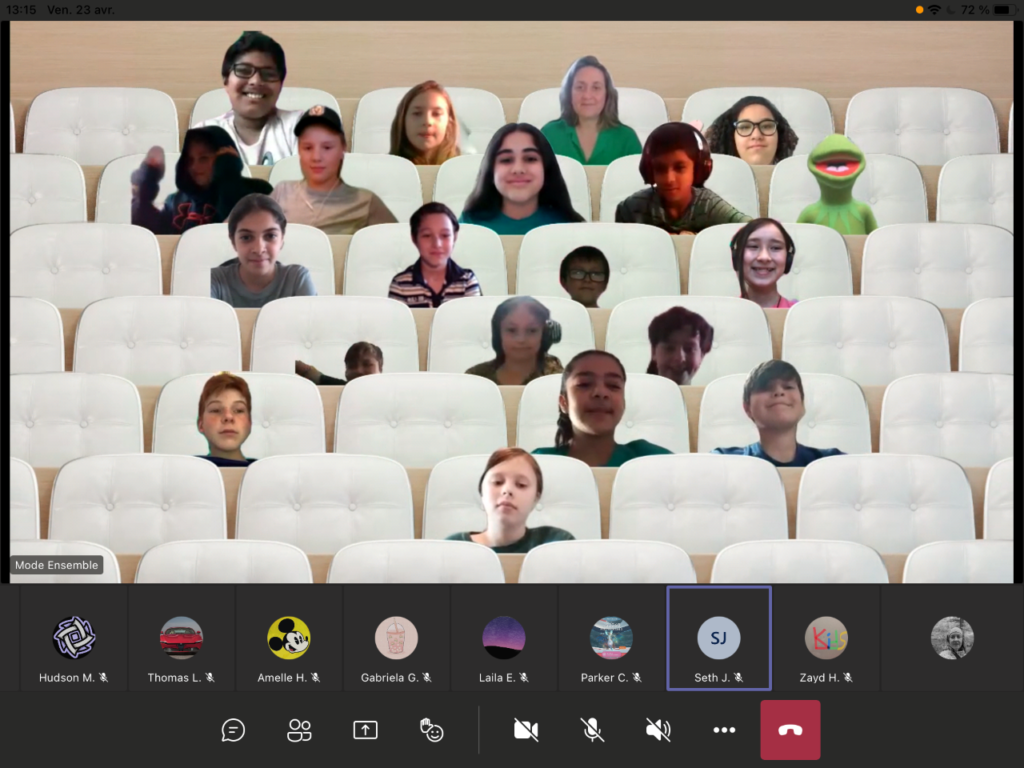Hang up the call
The width and height of the screenshot is (1024, 768).
pos(790,730)
